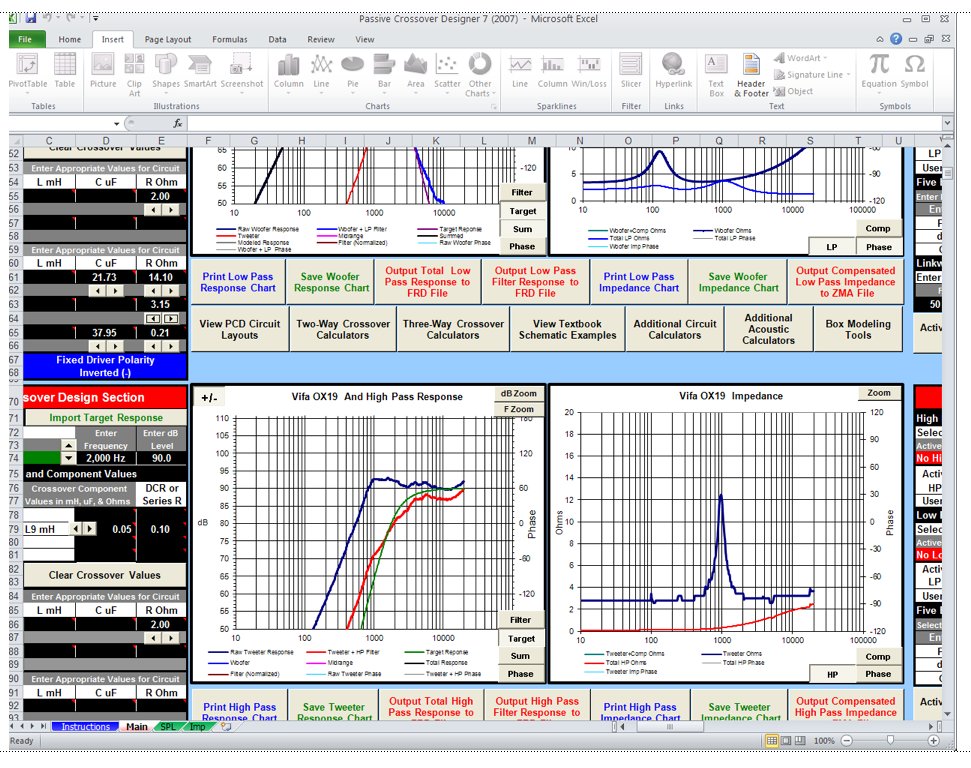Click Import Target Response button
Viewport: 971px width, 768px height.
[105, 417]
